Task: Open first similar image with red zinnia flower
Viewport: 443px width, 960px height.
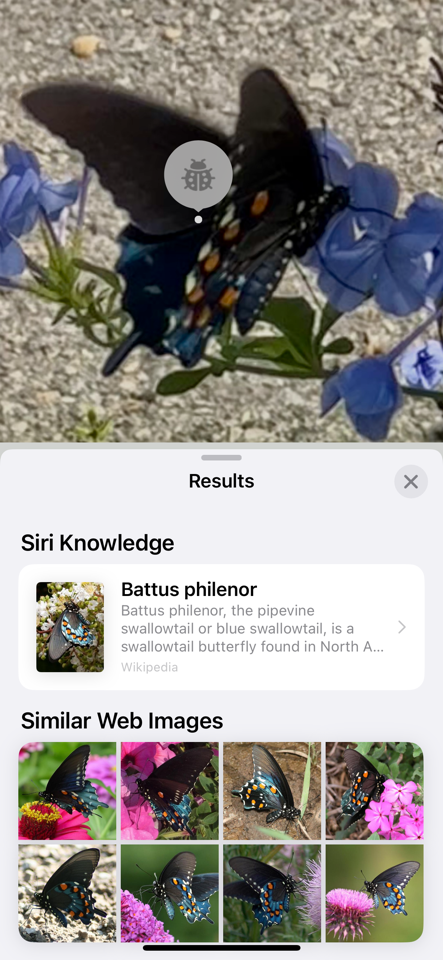Action: (x=67, y=790)
